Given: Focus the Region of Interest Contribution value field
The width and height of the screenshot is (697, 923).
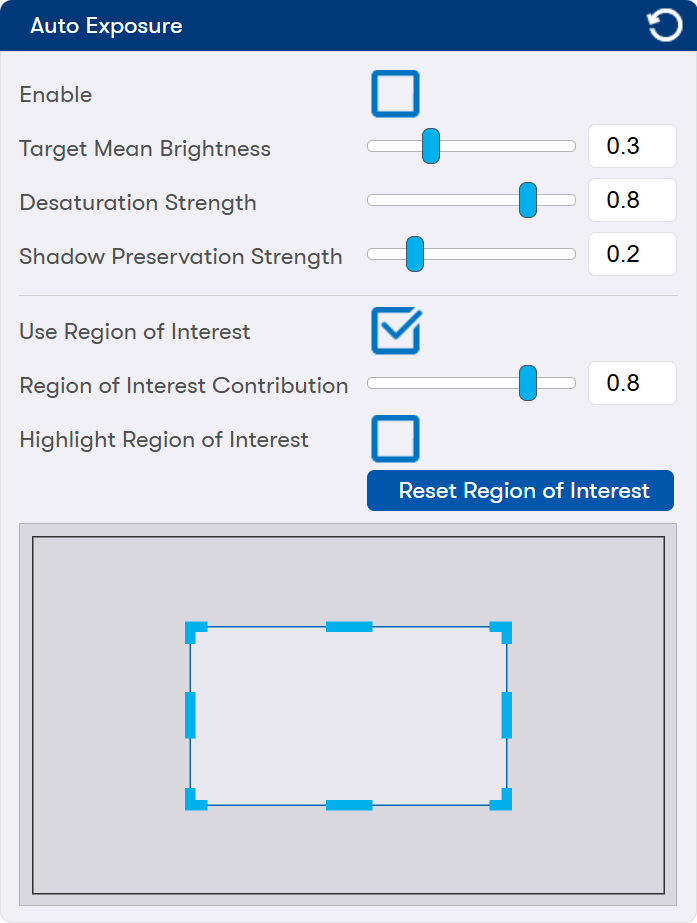Looking at the screenshot, I should (x=632, y=383).
